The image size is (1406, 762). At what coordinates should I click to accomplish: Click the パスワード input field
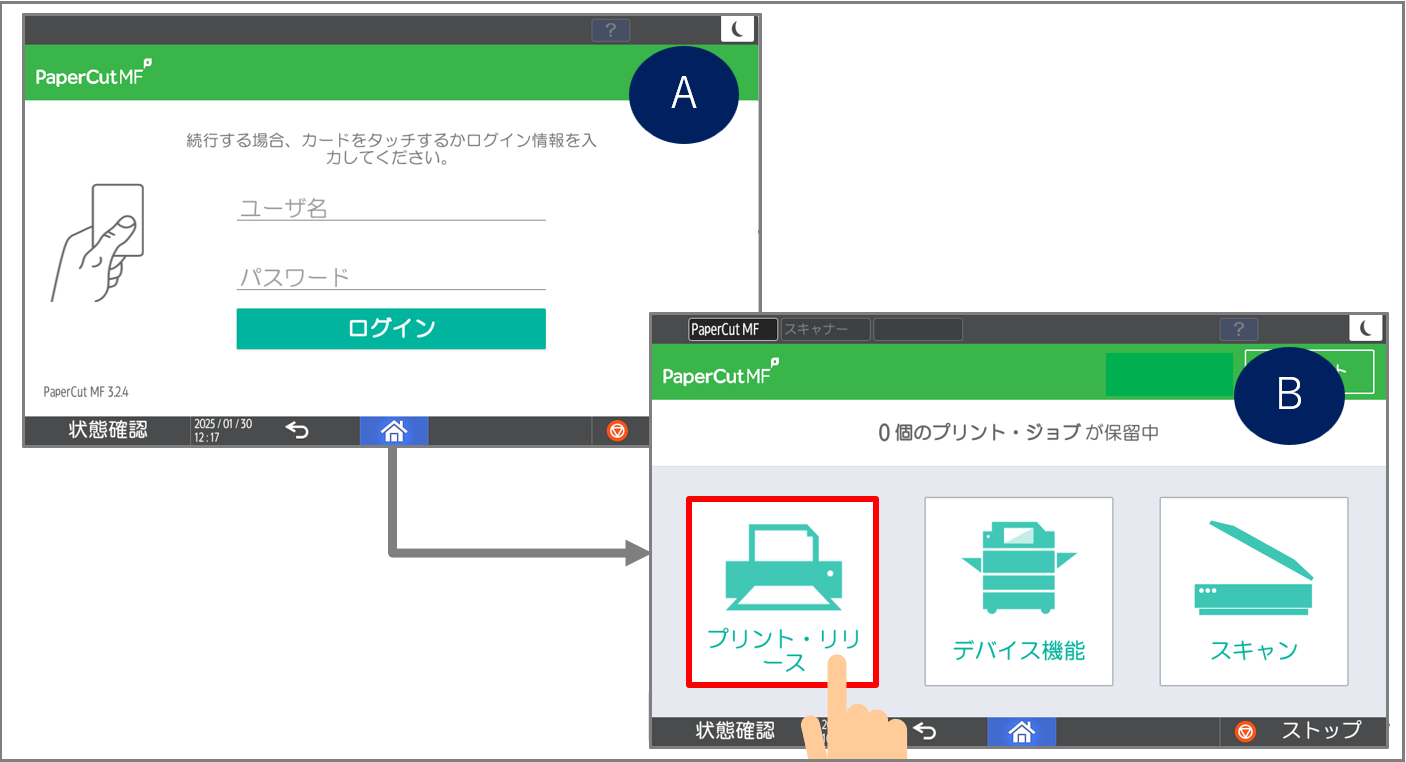click(391, 277)
